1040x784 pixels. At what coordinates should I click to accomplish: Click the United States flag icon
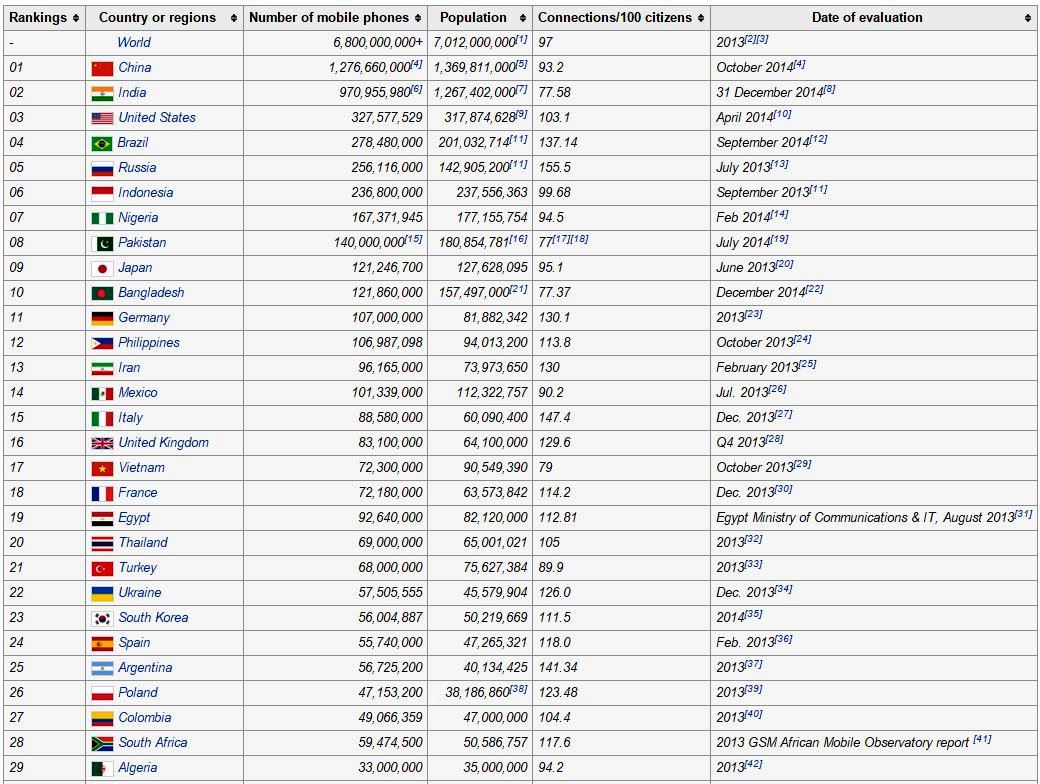pos(102,119)
